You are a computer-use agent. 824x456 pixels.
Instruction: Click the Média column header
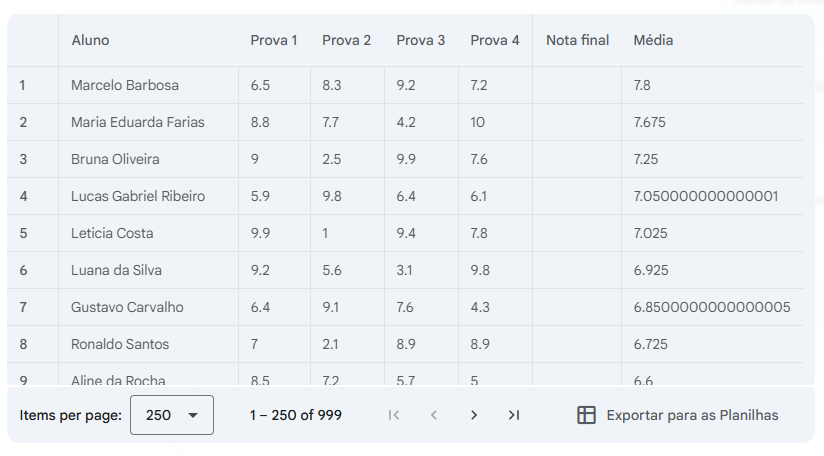pyautogui.click(x=653, y=40)
